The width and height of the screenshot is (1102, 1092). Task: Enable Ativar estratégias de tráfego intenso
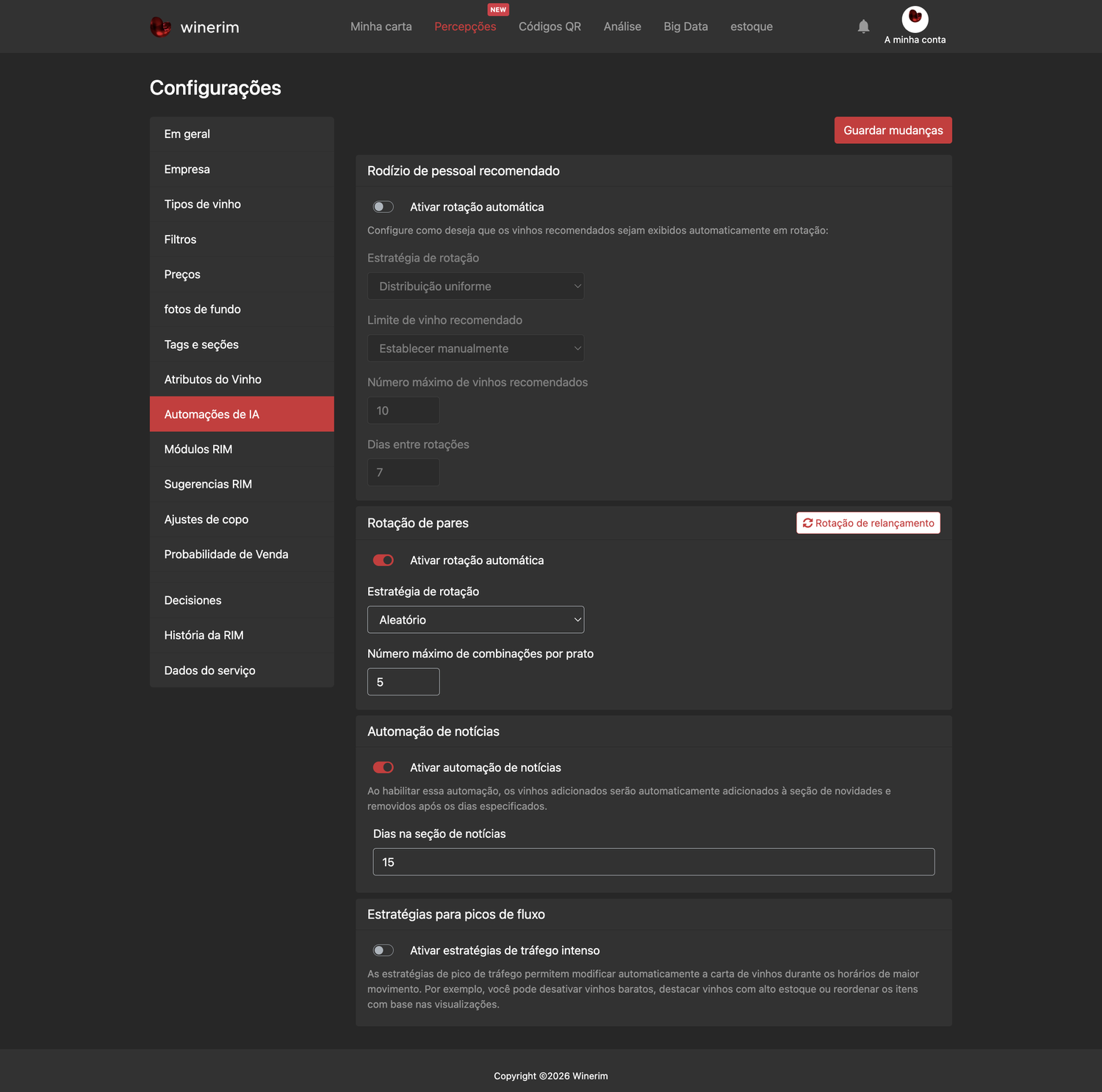pos(383,950)
